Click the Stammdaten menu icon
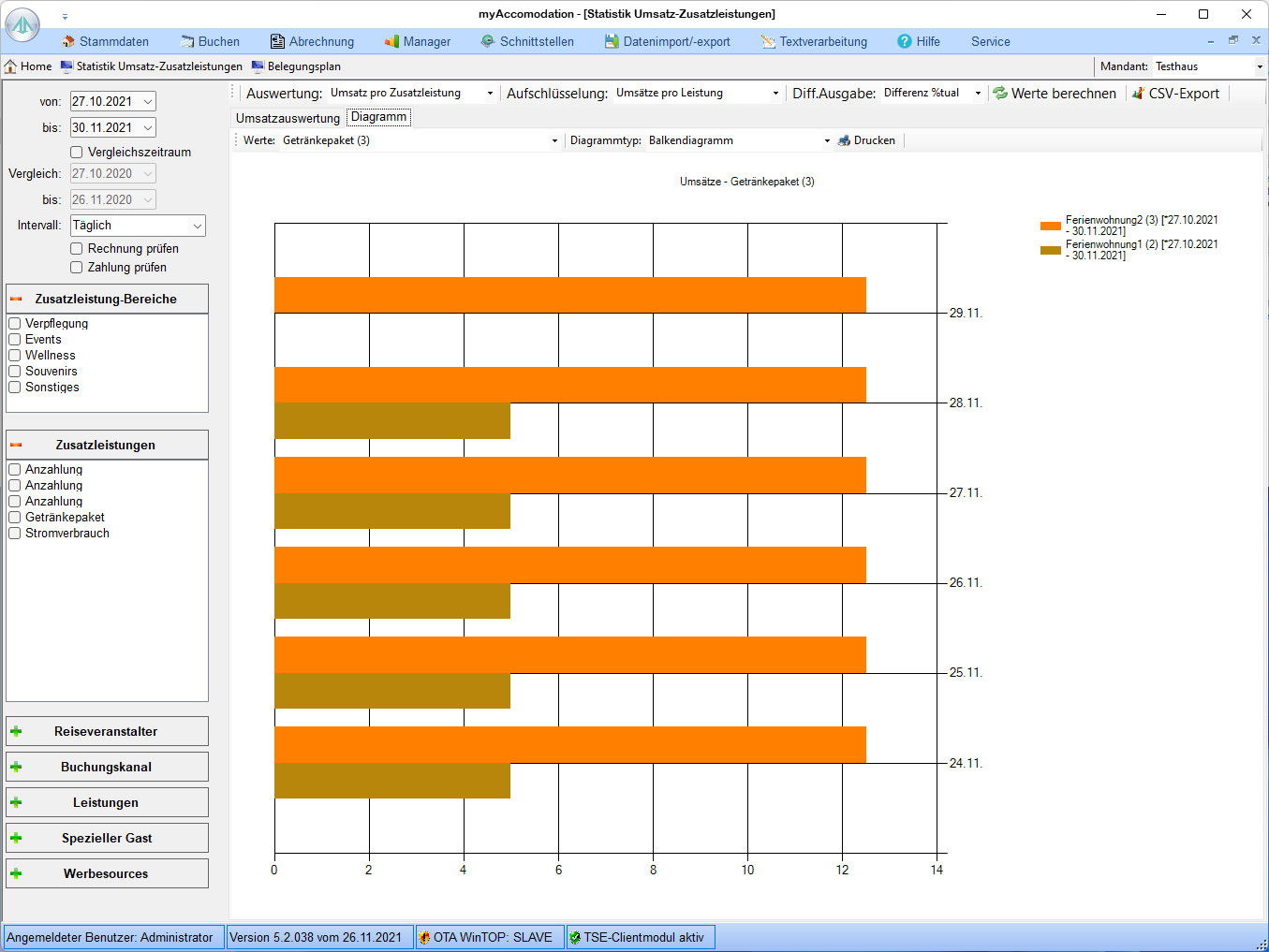Screen dimensions: 1269x952 point(67,42)
